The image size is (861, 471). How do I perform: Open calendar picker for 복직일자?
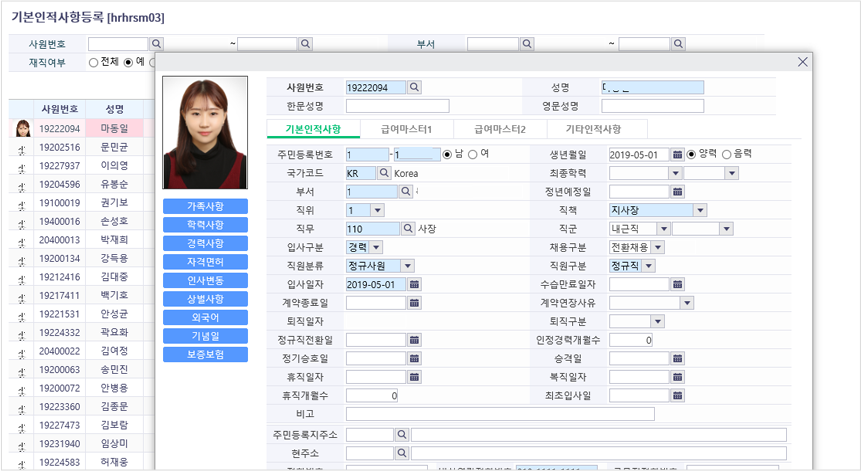point(678,377)
